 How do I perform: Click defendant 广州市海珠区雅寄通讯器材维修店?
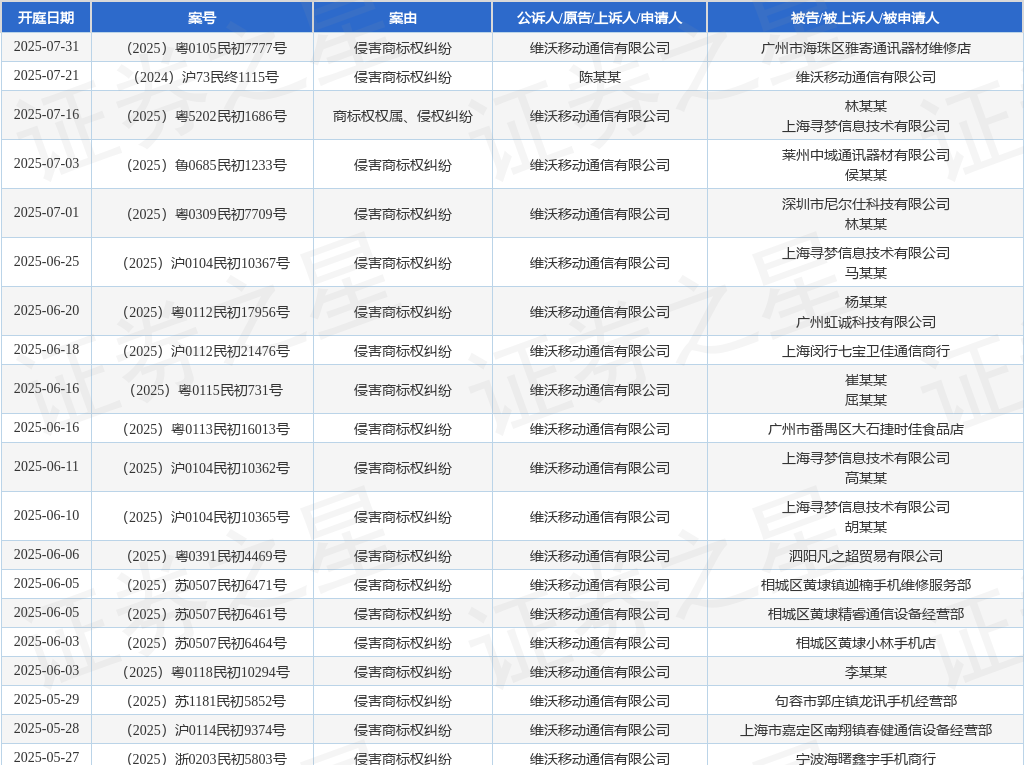(x=865, y=48)
